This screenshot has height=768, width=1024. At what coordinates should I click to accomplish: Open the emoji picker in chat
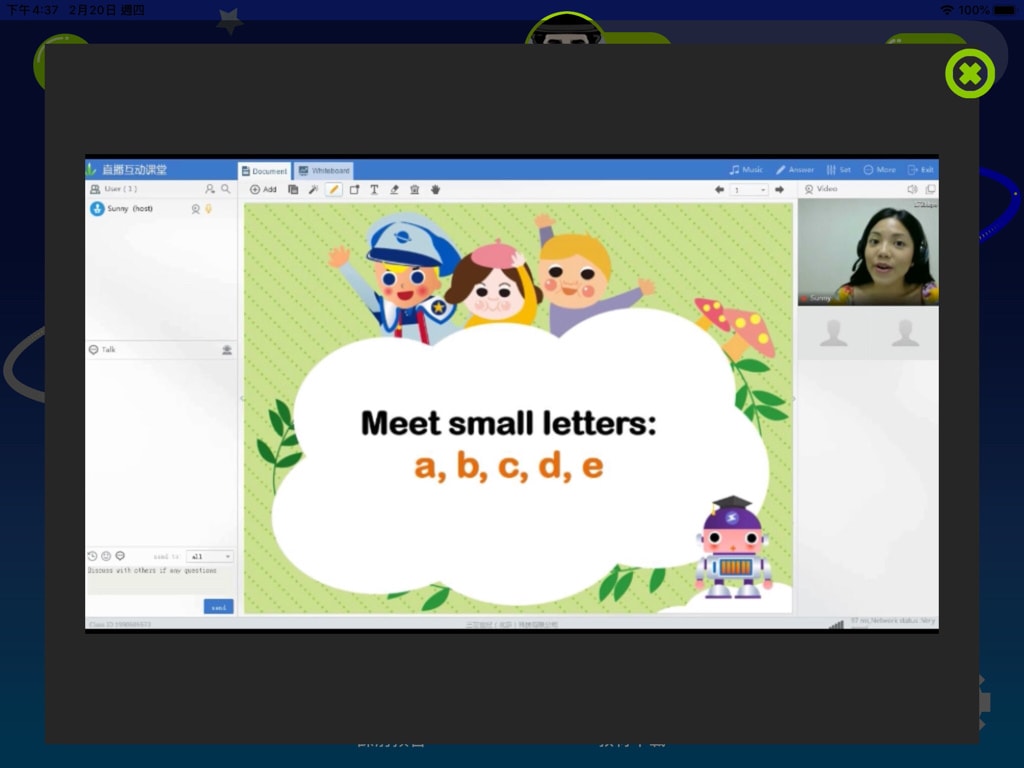tap(106, 556)
